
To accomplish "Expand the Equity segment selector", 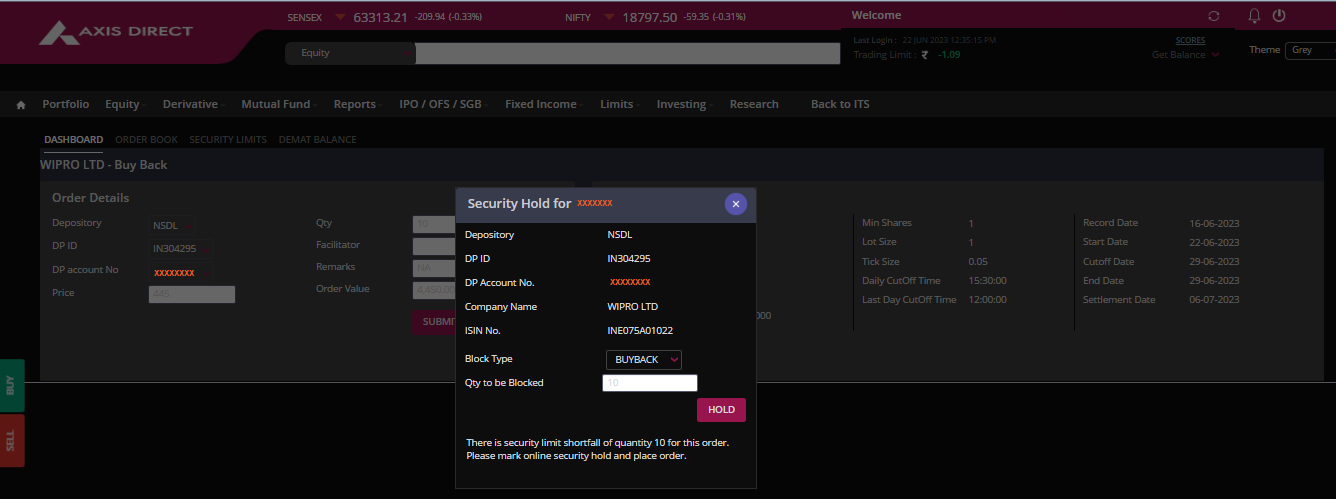I will click(x=350, y=53).
